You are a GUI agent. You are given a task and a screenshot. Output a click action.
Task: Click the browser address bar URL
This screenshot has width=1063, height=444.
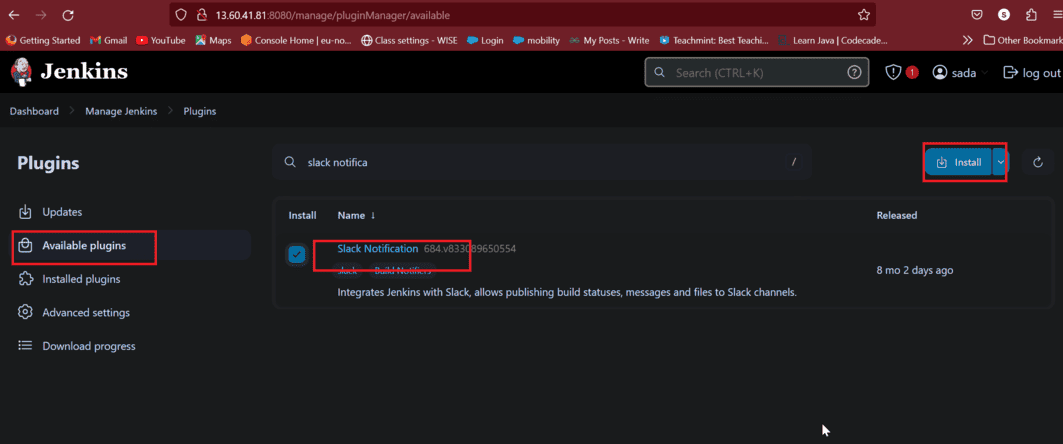click(332, 15)
